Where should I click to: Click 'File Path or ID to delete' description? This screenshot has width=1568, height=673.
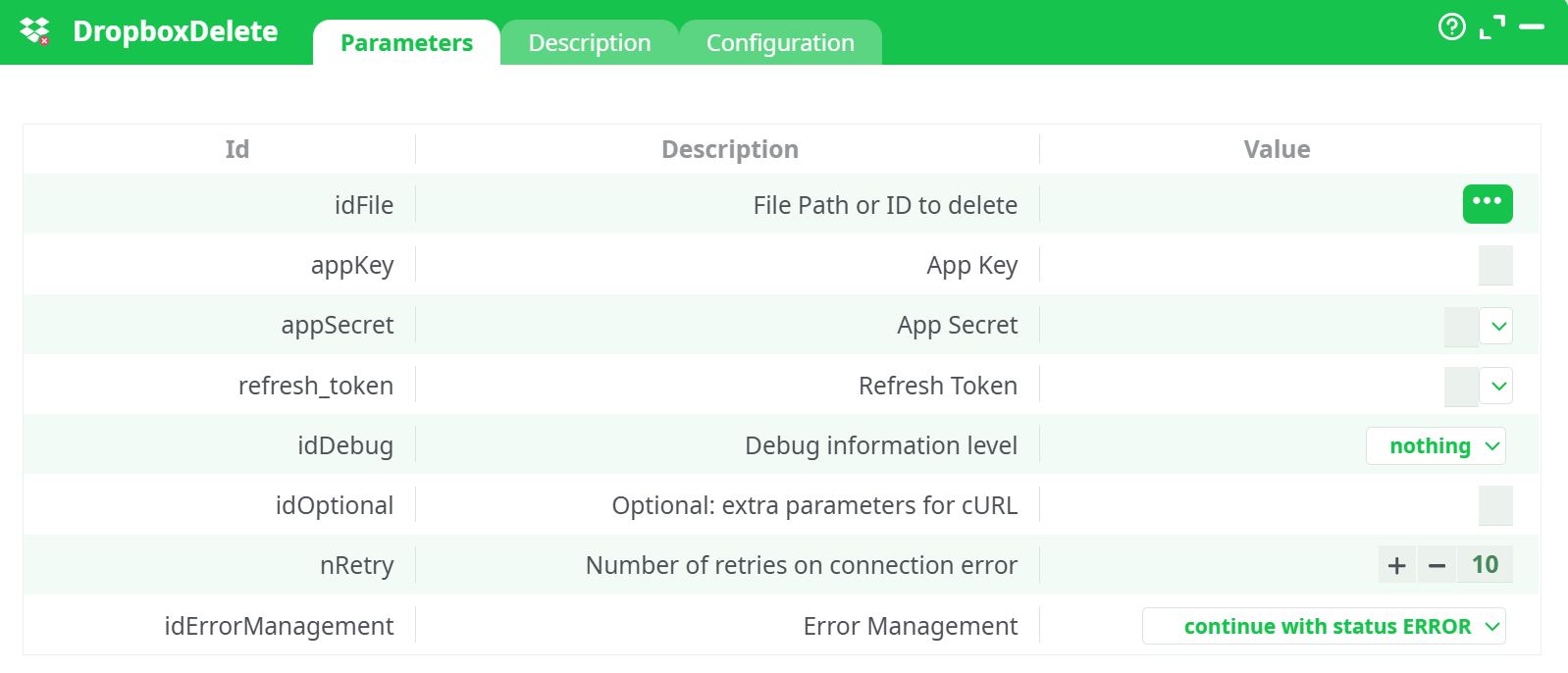885,205
